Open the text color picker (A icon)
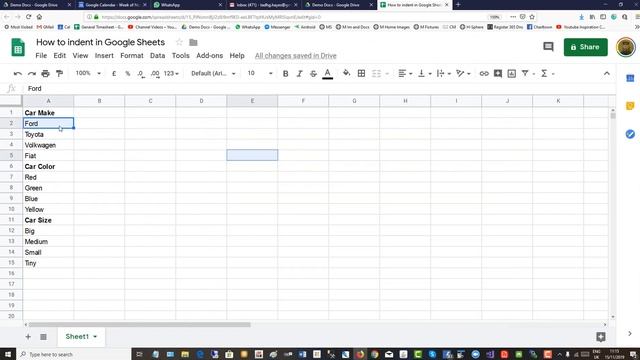The image size is (640, 360). click(327, 73)
